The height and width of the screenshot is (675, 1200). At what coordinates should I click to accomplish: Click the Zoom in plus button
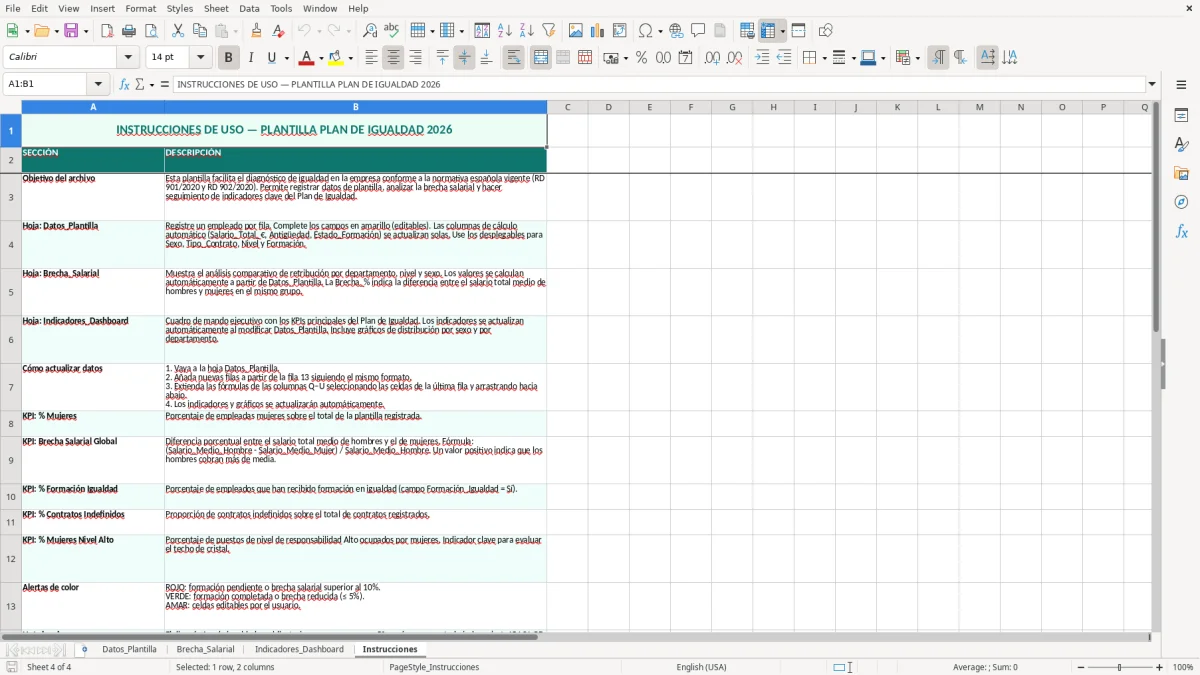tap(1160, 667)
